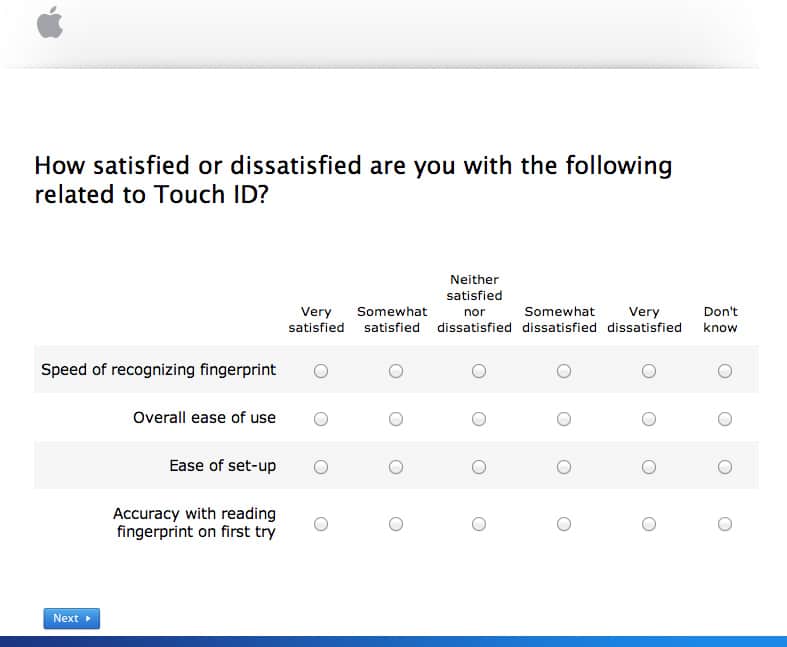This screenshot has height=647, width=787.
Task: Select Very satisfied for Speed of recognizing fingerprint
Action: click(x=321, y=371)
